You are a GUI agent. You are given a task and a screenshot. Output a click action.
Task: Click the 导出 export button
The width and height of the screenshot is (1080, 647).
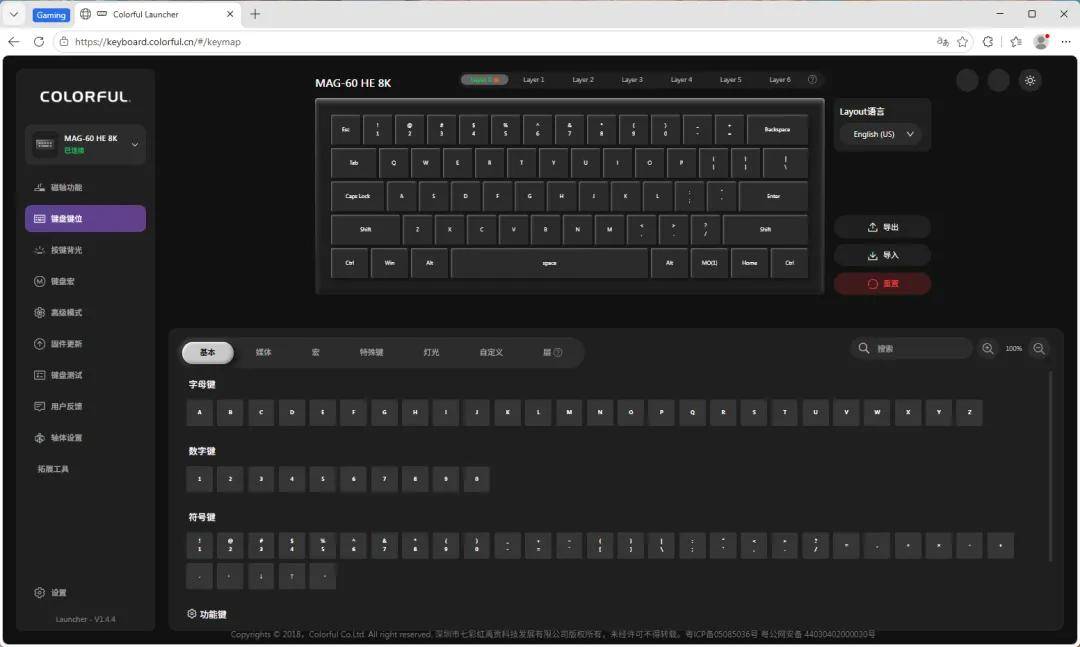pyautogui.click(x=882, y=227)
